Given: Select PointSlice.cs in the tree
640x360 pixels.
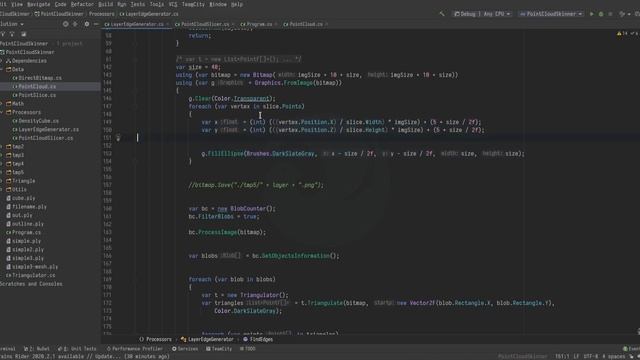Looking at the screenshot, I should pos(34,95).
